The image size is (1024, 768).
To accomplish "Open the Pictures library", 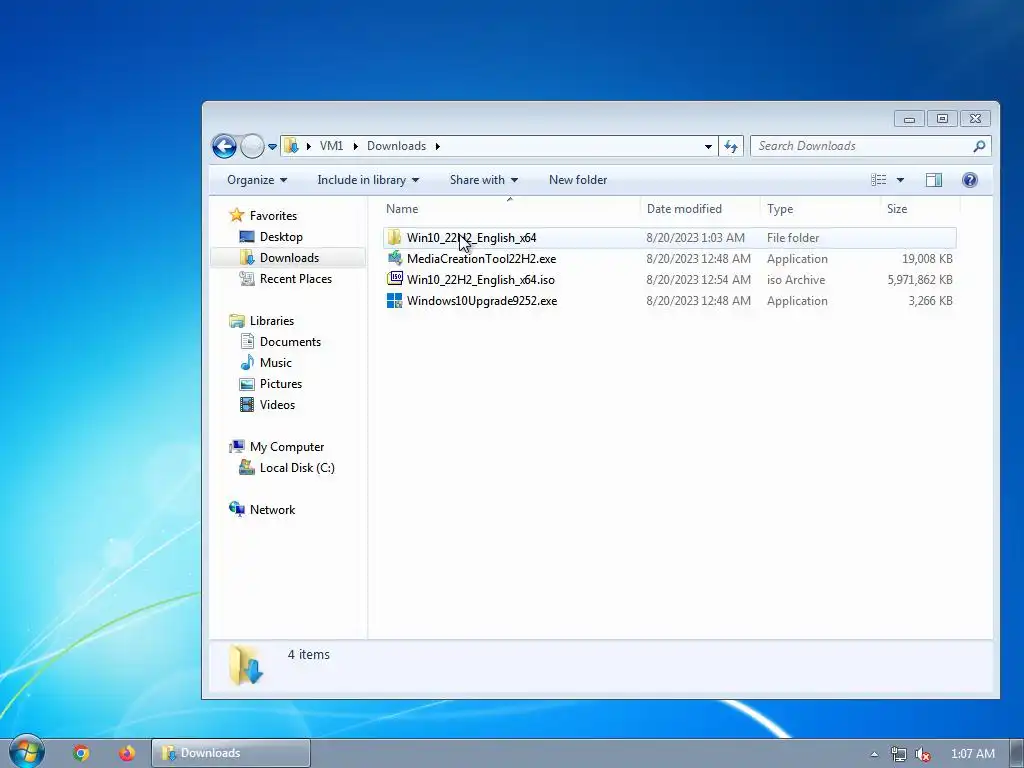I will tap(281, 383).
